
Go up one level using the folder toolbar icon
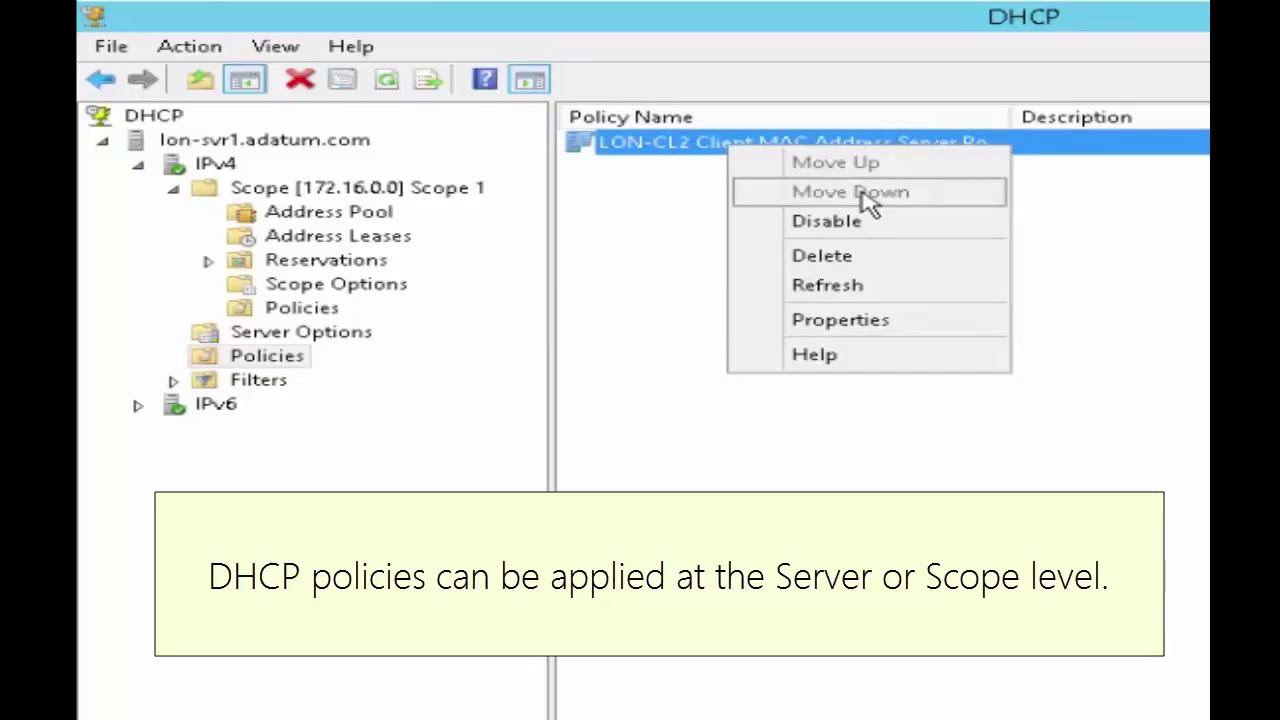pyautogui.click(x=200, y=80)
